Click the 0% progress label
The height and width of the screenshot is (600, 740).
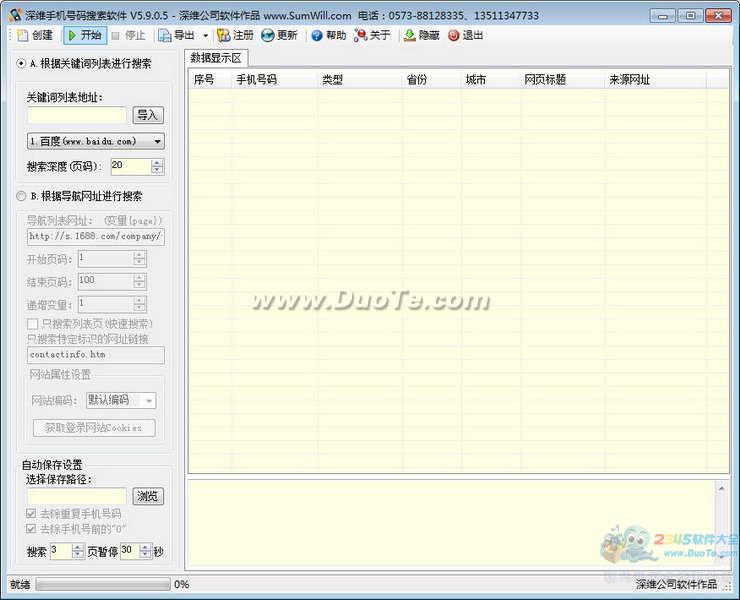pos(181,584)
